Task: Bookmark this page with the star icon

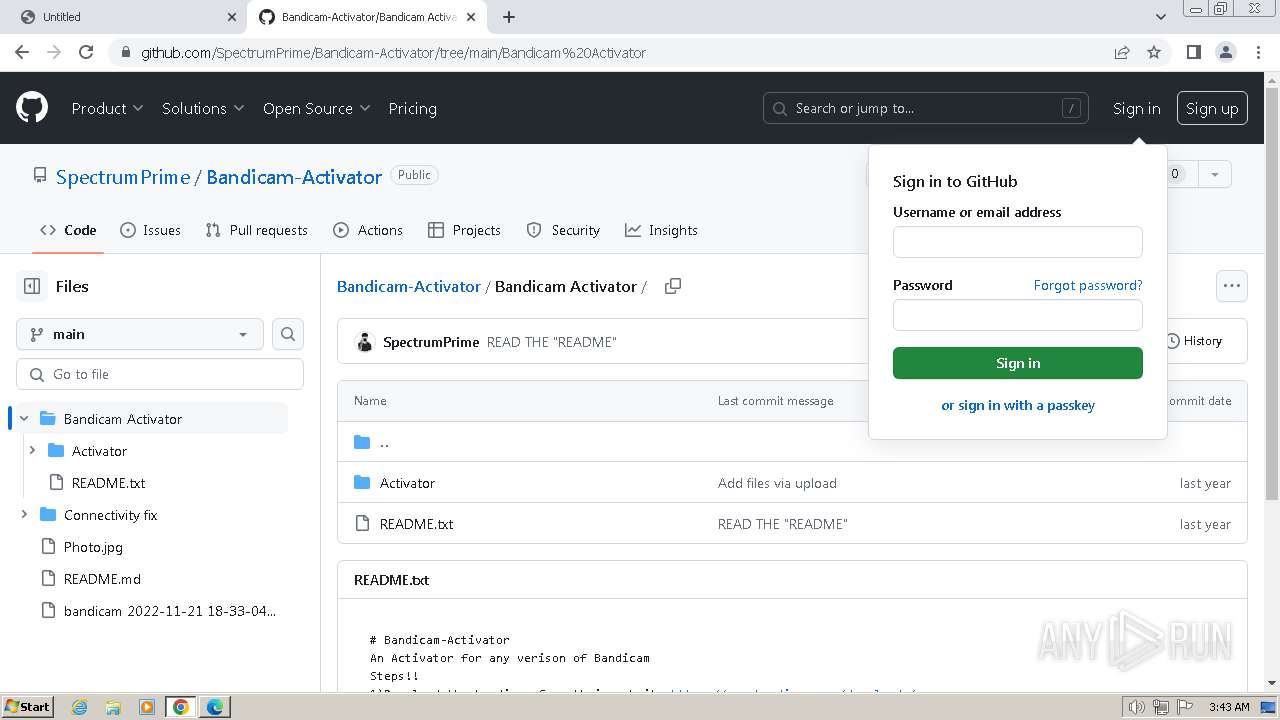Action: tap(1154, 52)
